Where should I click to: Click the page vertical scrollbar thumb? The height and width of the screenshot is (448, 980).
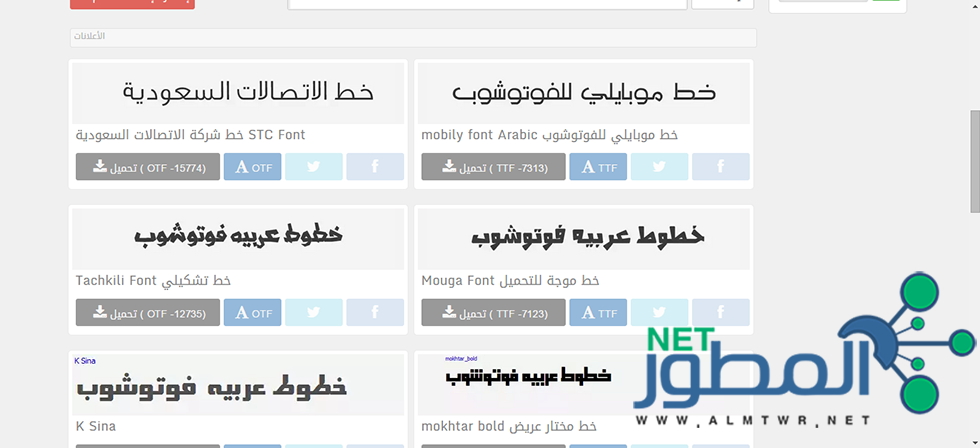click(x=974, y=161)
